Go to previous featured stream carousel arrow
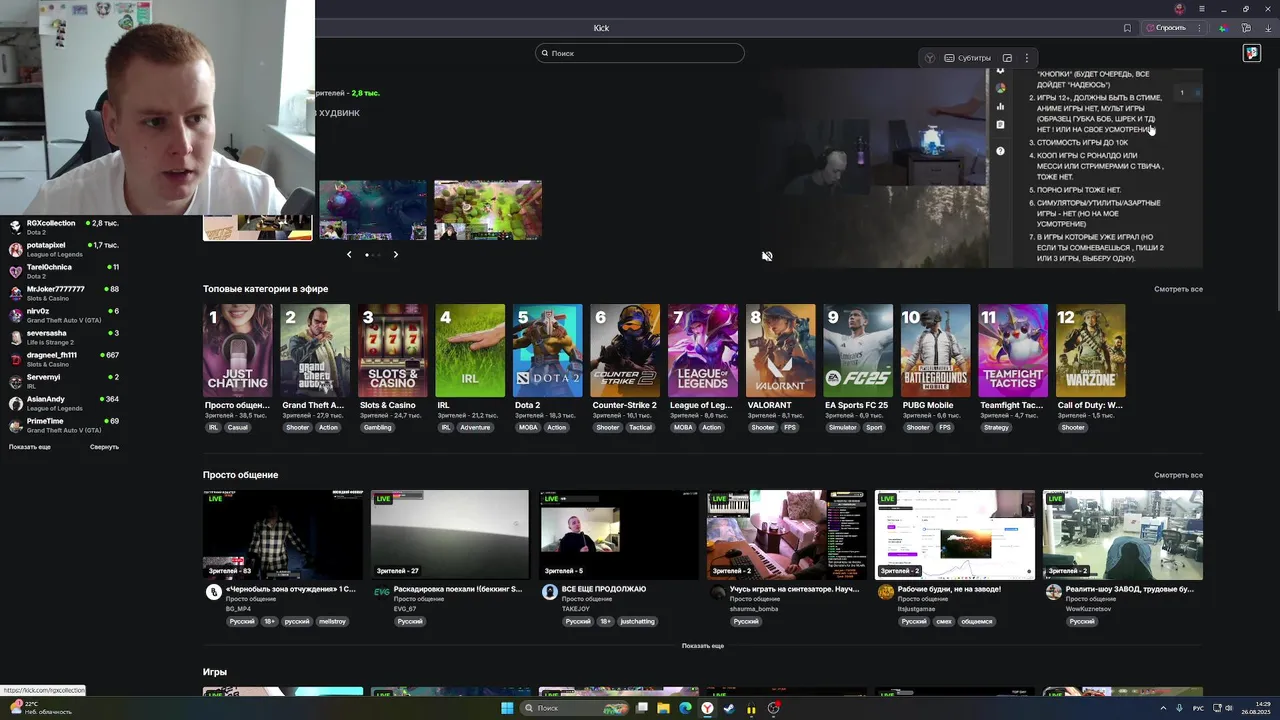The image size is (1280, 720). [x=349, y=255]
